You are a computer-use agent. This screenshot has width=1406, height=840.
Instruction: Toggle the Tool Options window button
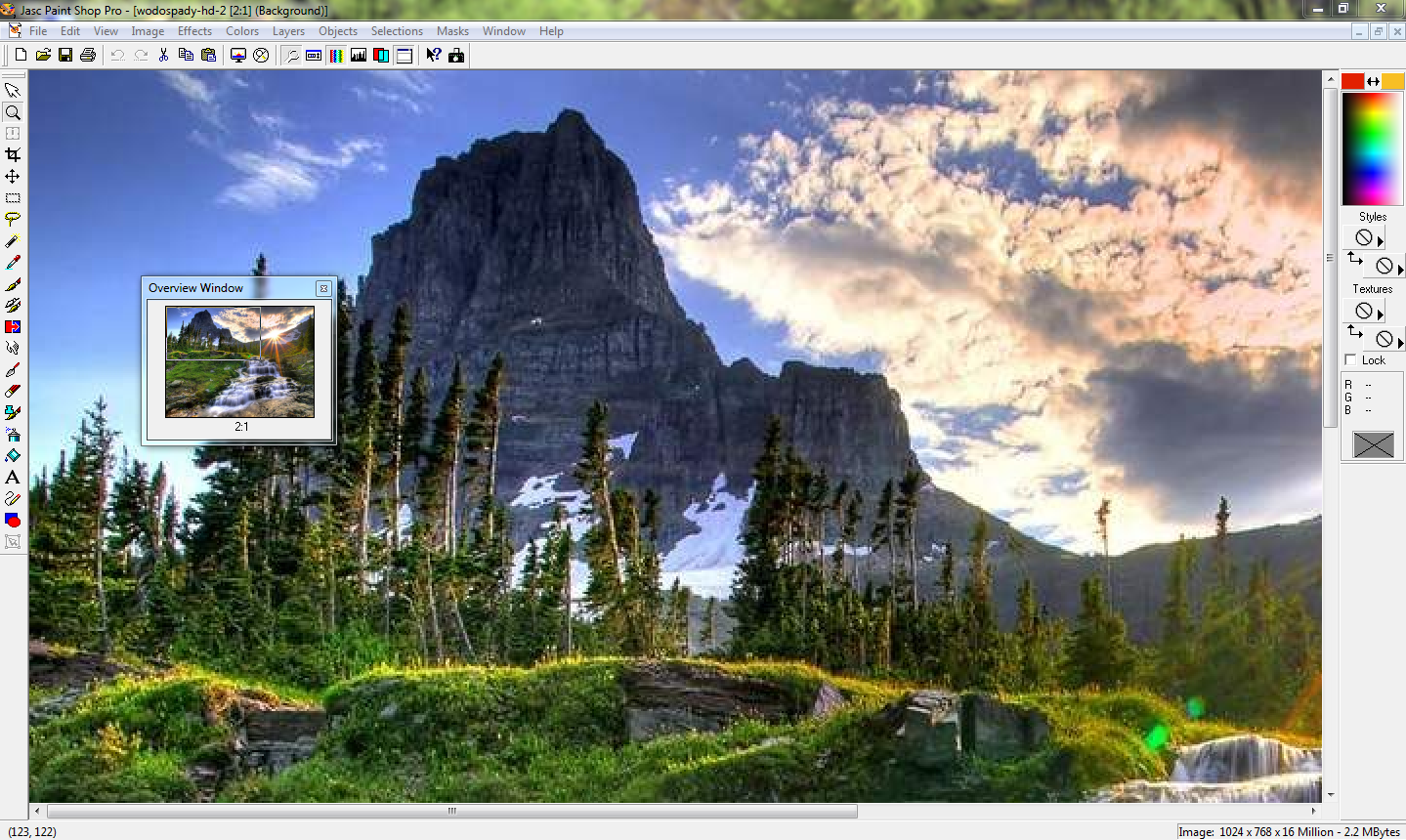coord(314,55)
